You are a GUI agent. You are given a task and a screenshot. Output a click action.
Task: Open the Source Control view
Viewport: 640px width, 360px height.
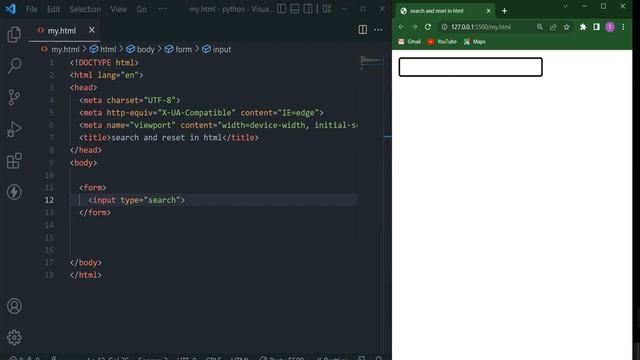click(x=14, y=97)
